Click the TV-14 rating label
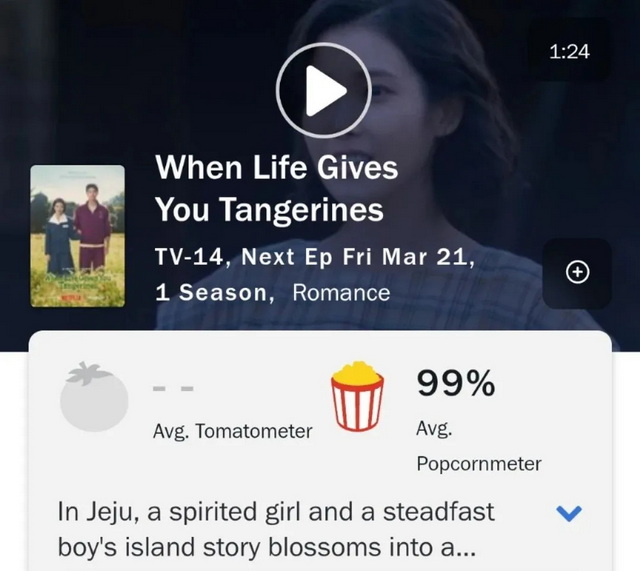The image size is (640, 571). click(x=189, y=257)
